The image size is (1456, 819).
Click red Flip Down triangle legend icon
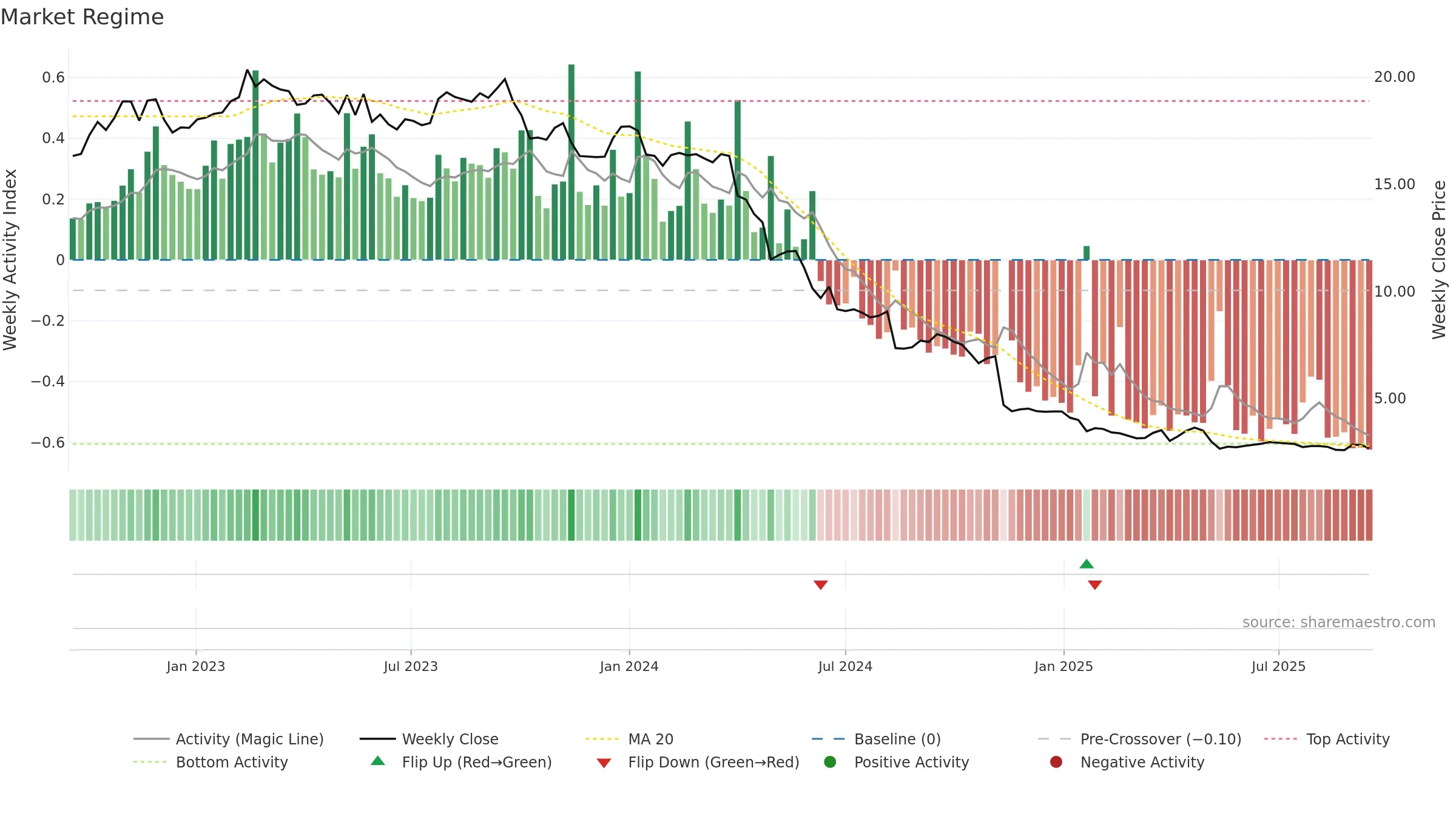pyautogui.click(x=604, y=763)
